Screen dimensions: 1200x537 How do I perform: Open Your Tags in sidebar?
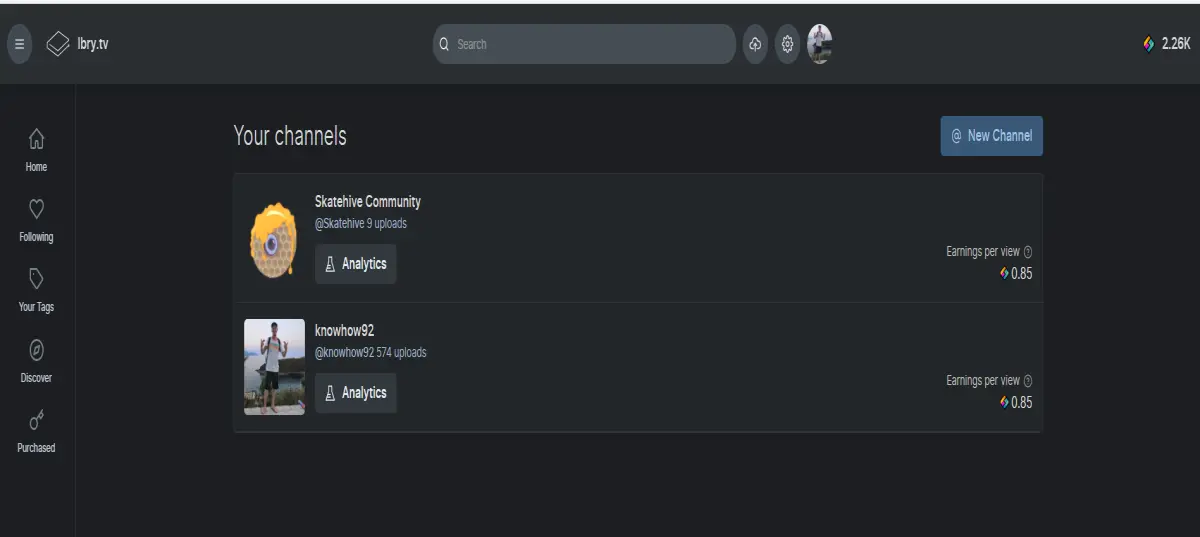pos(36,290)
